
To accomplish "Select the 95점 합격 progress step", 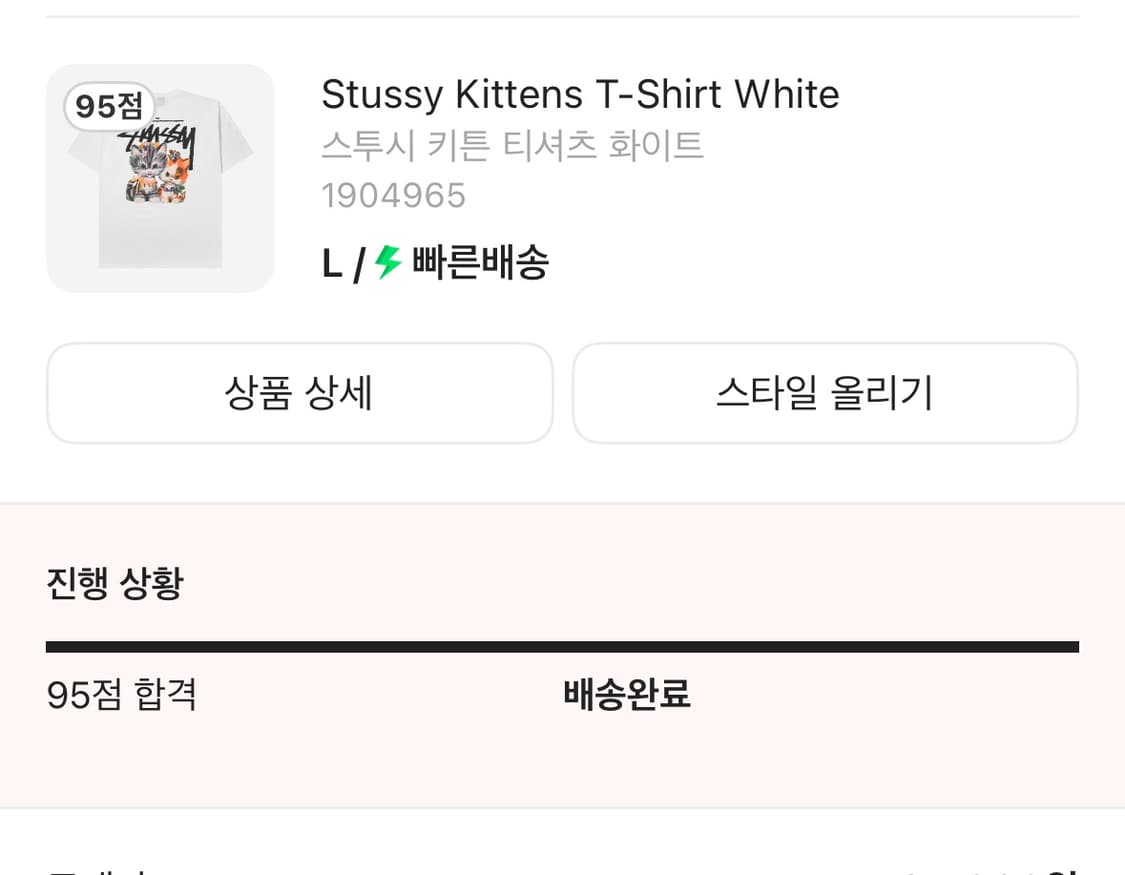I will click(x=122, y=695).
